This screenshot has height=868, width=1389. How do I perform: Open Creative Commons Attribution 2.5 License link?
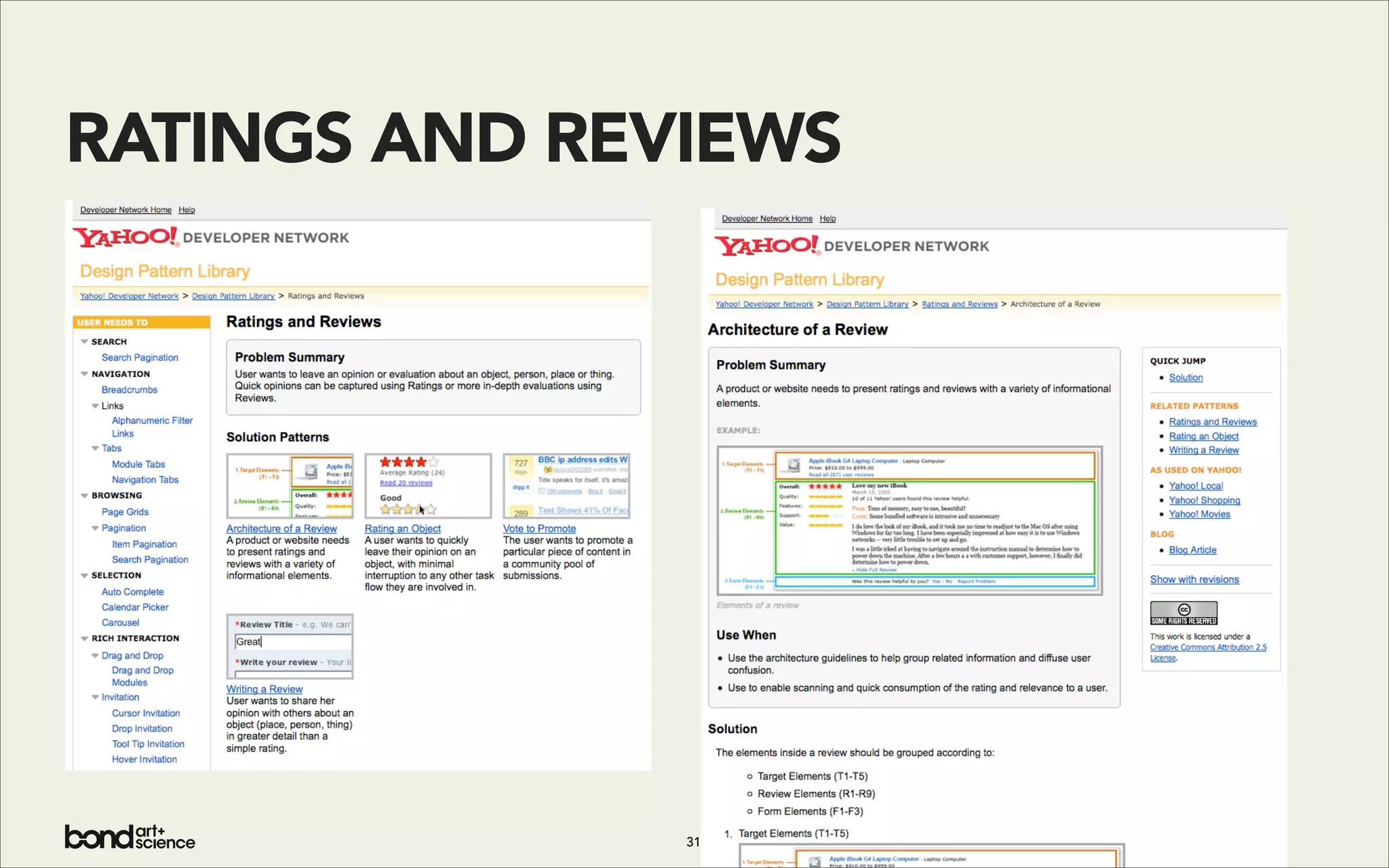point(1208,652)
